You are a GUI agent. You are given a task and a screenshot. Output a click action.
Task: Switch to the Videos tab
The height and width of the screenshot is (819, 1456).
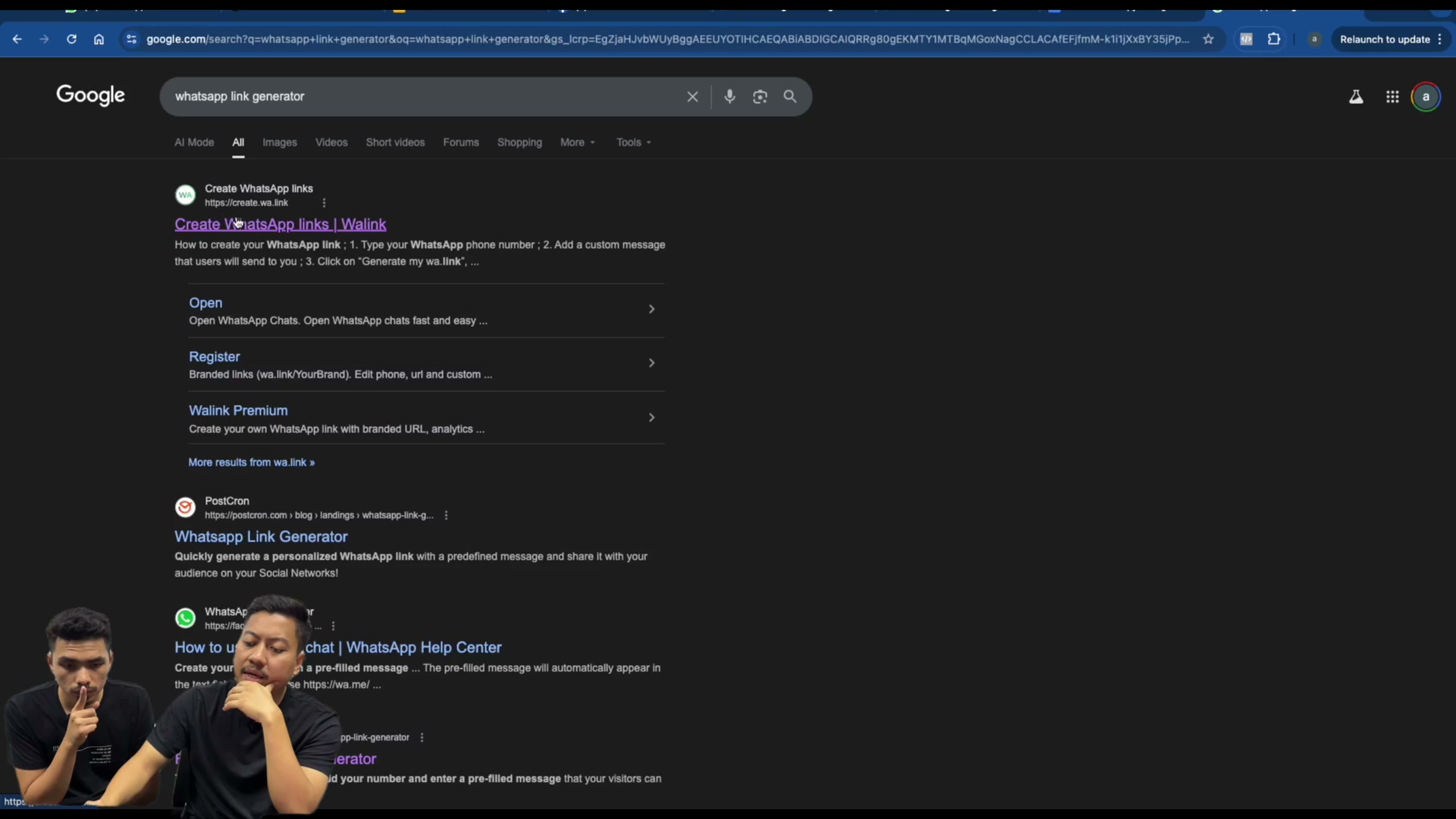click(x=331, y=143)
